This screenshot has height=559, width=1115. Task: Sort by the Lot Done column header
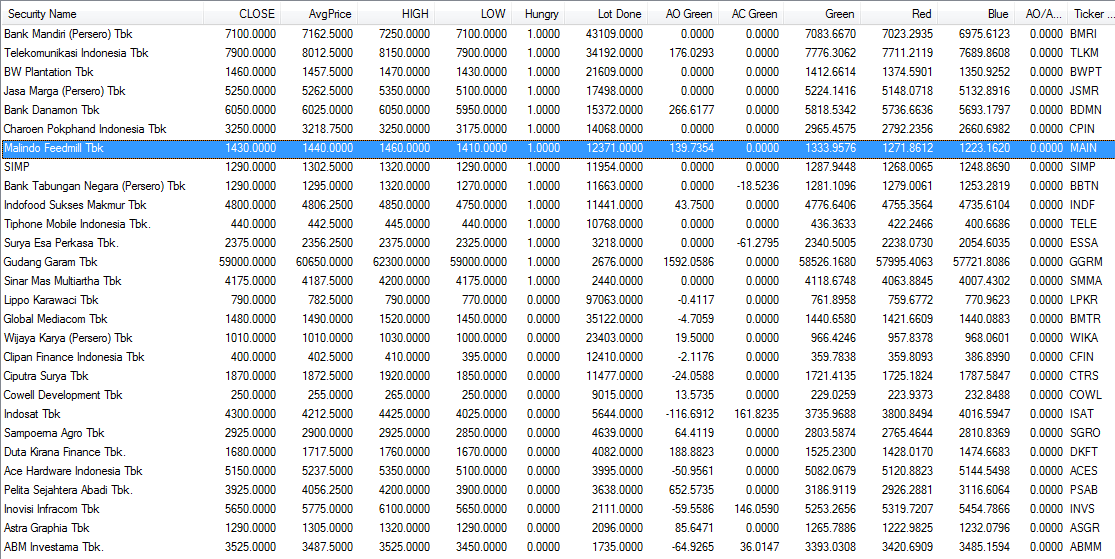(x=607, y=14)
